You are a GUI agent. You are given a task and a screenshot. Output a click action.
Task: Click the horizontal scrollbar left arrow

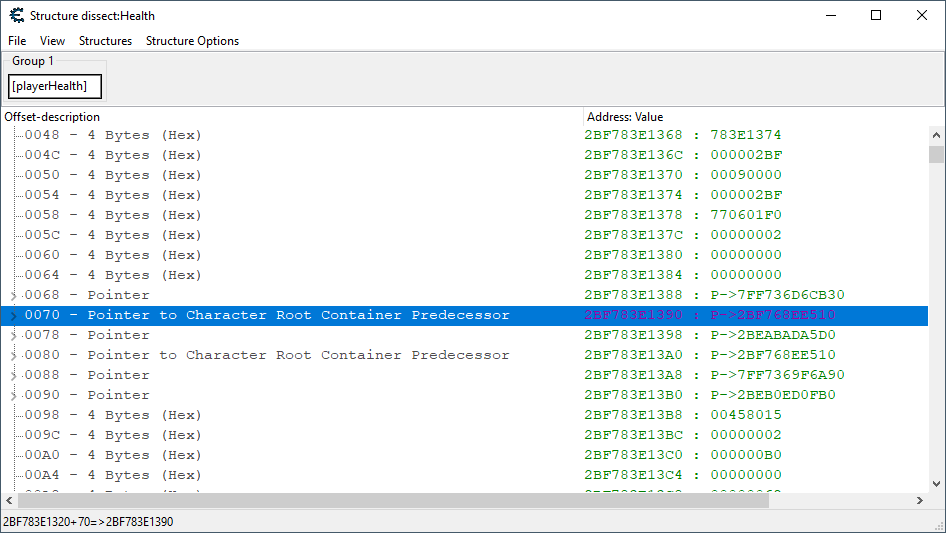pos(9,500)
